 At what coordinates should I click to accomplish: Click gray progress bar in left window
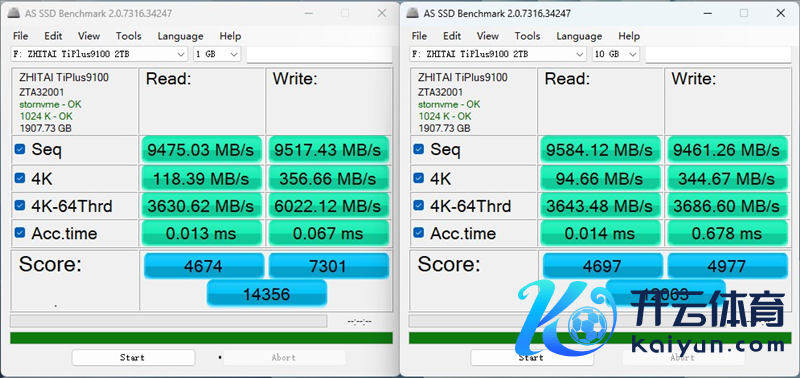(168, 321)
